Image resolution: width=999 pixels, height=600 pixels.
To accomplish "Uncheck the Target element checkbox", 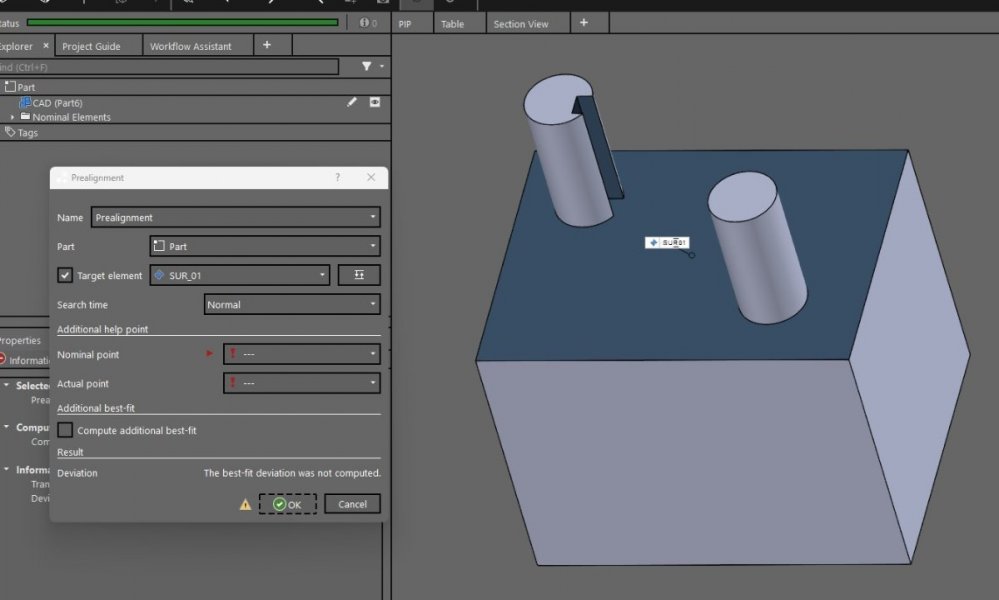I will (x=65, y=275).
